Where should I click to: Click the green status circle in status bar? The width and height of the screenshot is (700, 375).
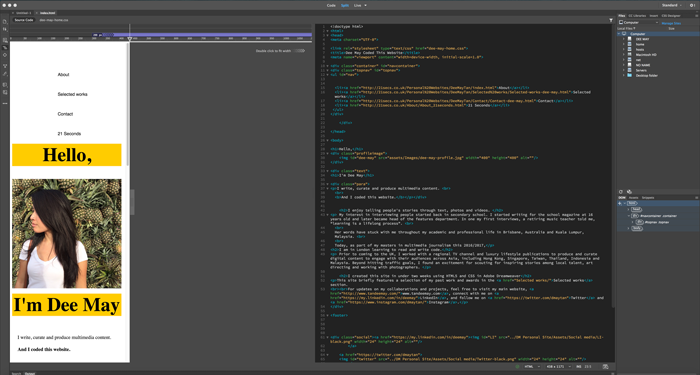pos(517,367)
